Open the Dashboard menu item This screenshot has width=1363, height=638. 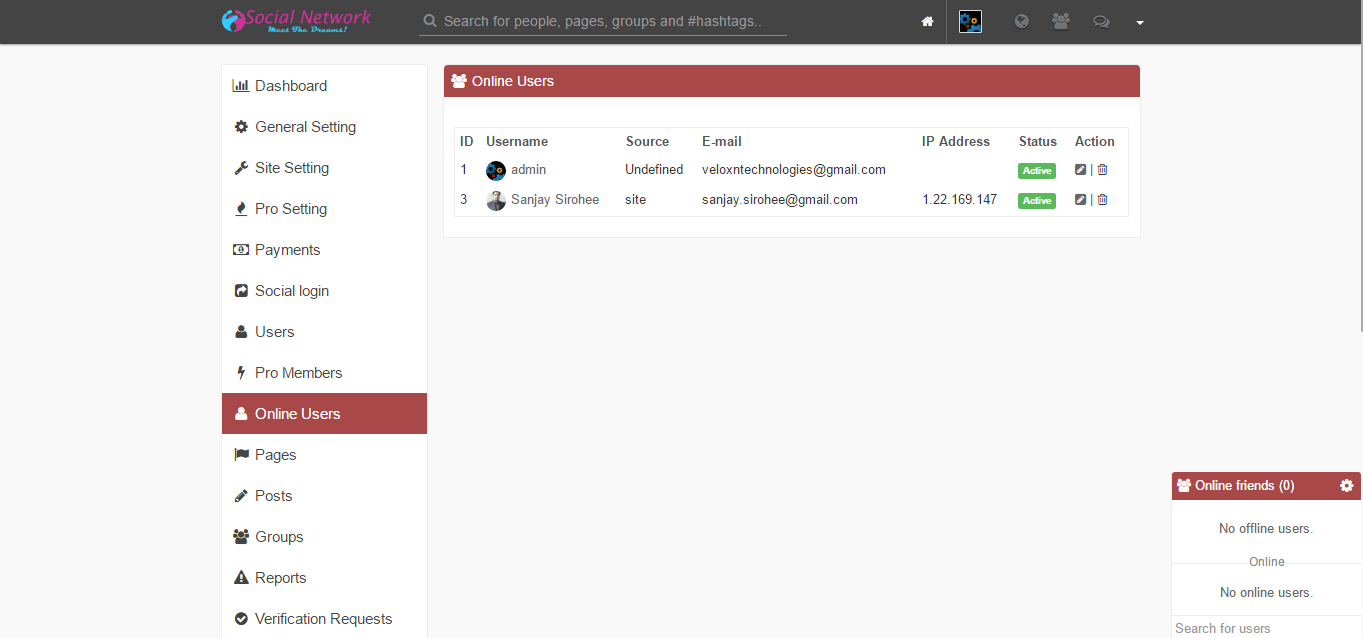[x=290, y=86]
